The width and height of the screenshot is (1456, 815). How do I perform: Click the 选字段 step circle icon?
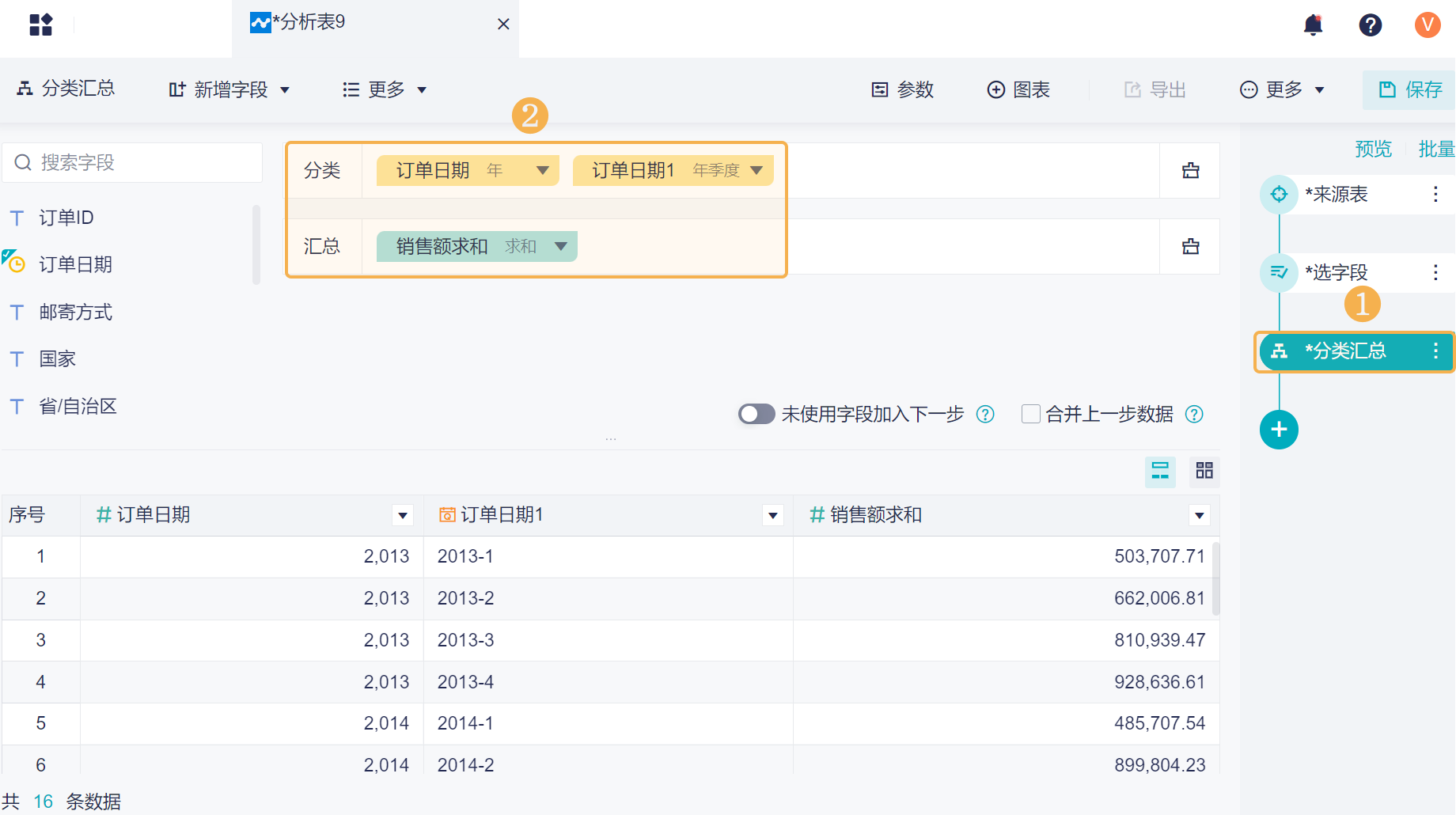[x=1279, y=272]
